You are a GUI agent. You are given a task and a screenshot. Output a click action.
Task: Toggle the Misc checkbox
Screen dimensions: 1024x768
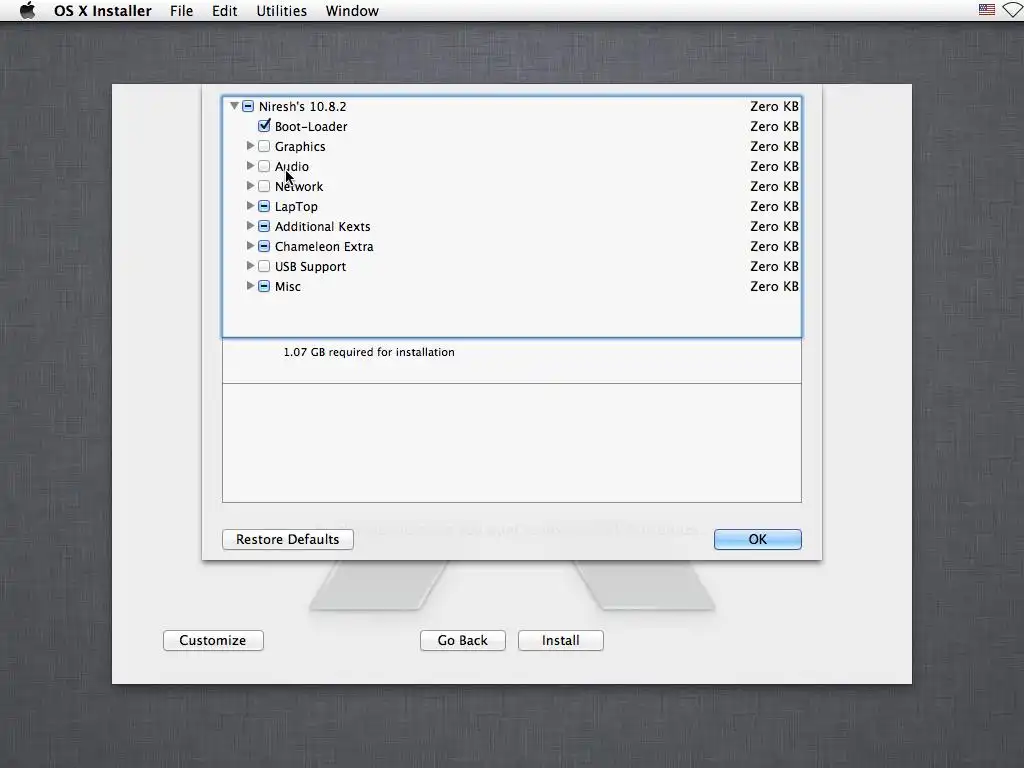[264, 286]
